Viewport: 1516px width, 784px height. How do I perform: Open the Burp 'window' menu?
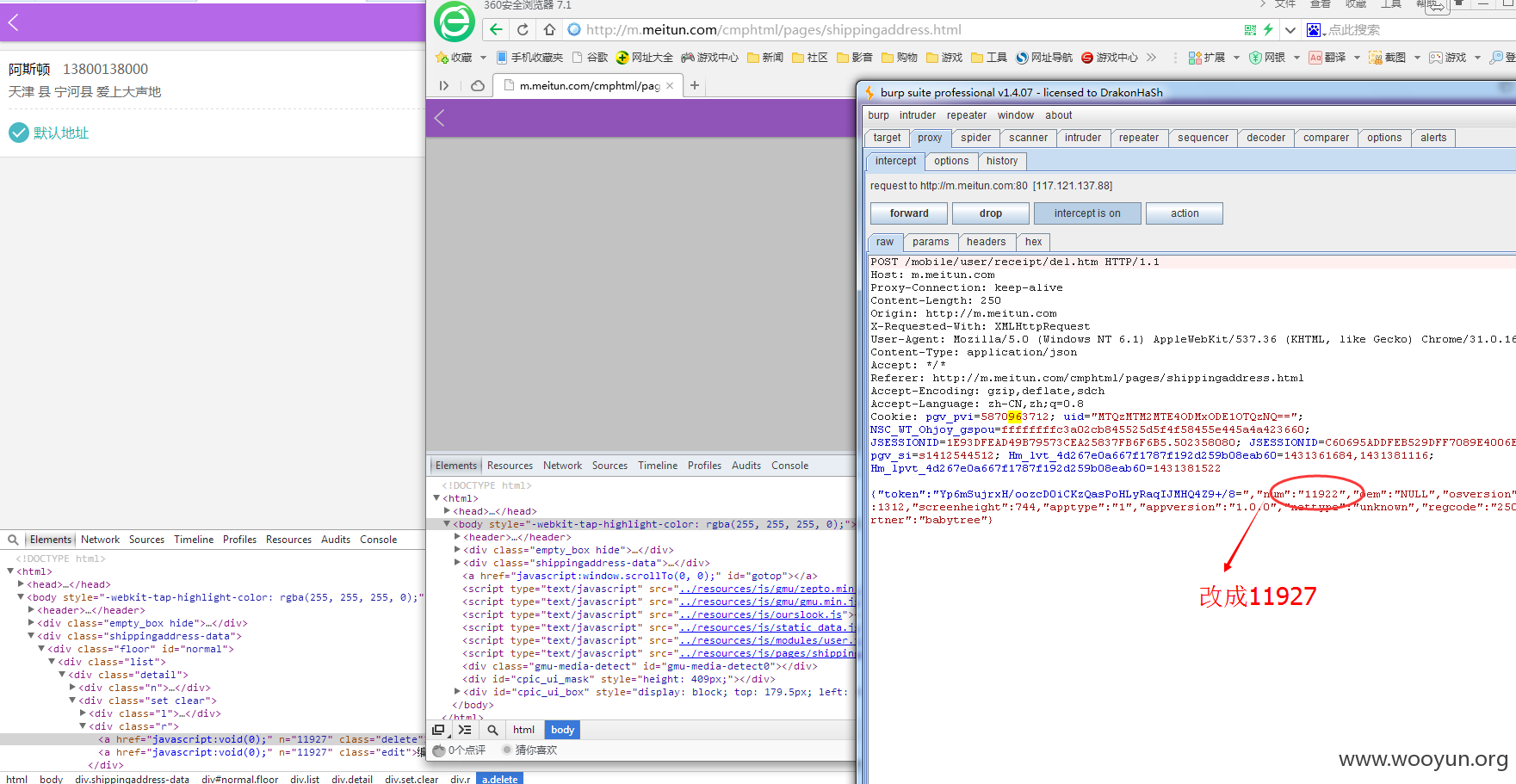(x=1016, y=115)
